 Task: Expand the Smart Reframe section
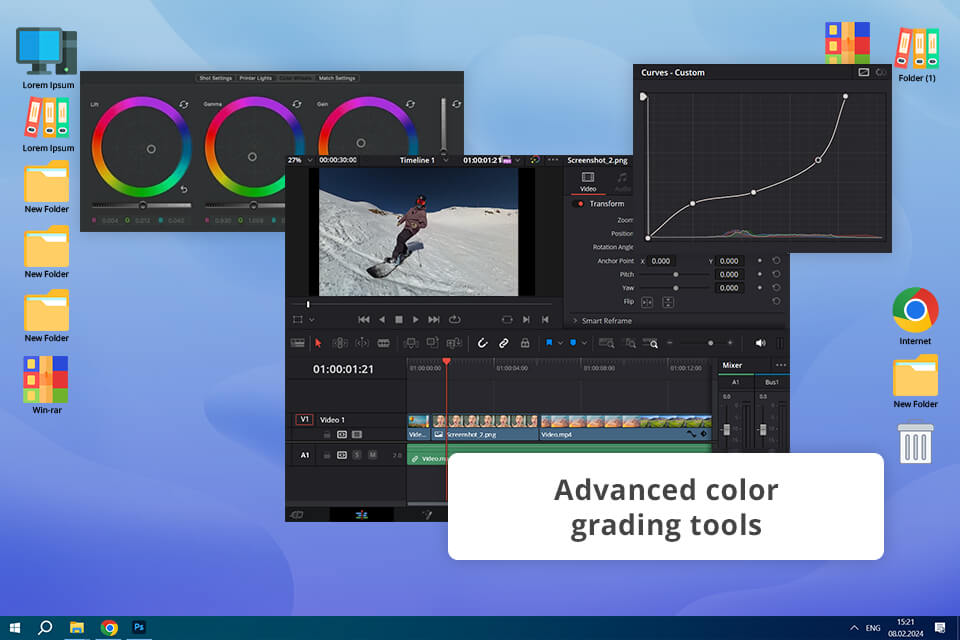click(575, 320)
